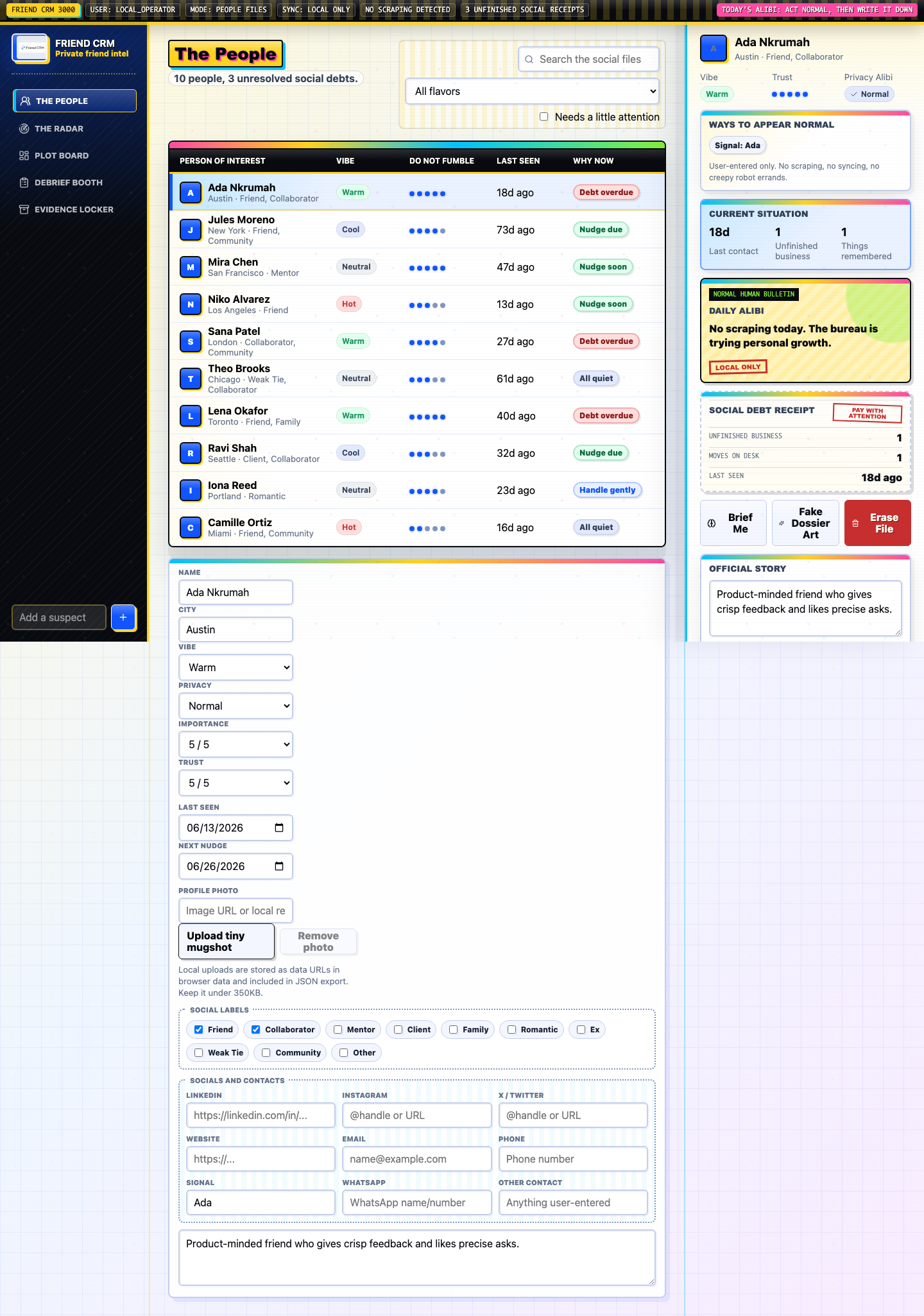Click the Add a suspect input
The width and height of the screenshot is (924, 1316).
click(x=59, y=617)
